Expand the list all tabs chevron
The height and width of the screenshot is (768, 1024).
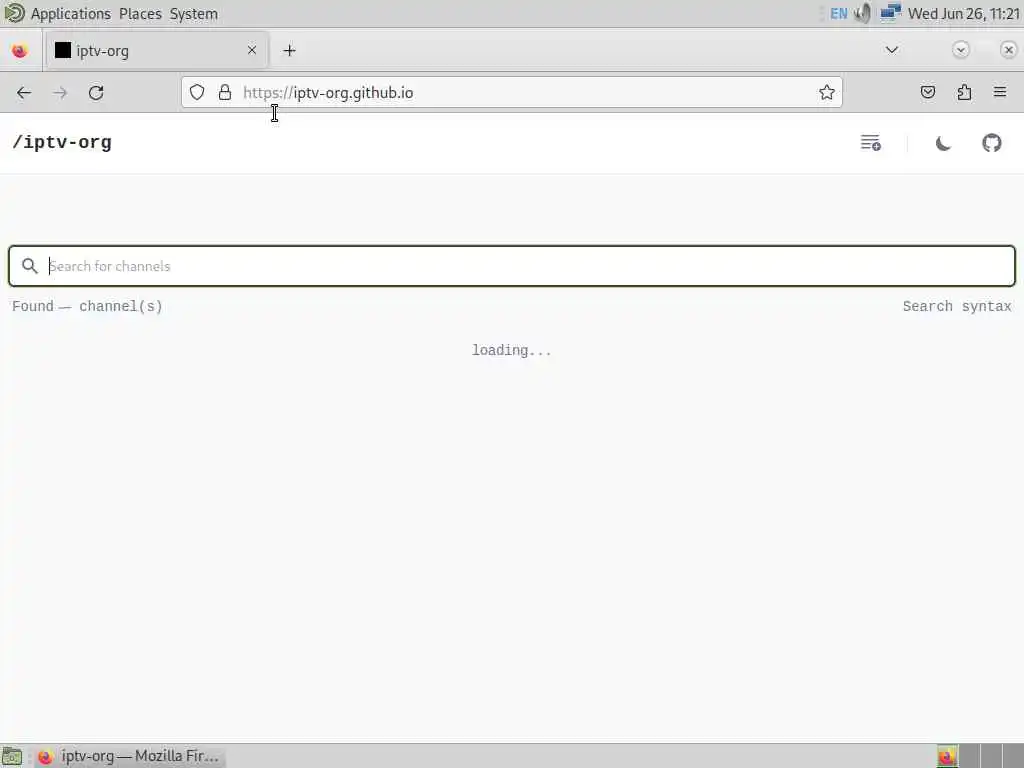click(891, 50)
